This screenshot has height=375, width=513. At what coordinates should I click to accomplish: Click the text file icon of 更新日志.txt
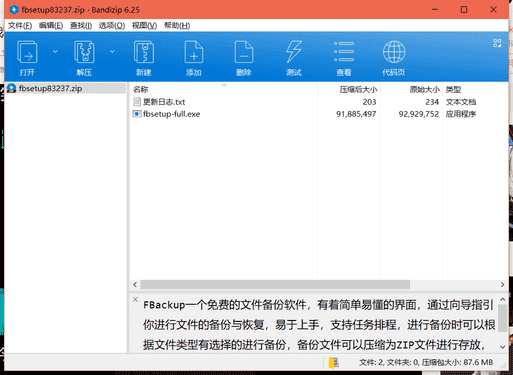137,102
